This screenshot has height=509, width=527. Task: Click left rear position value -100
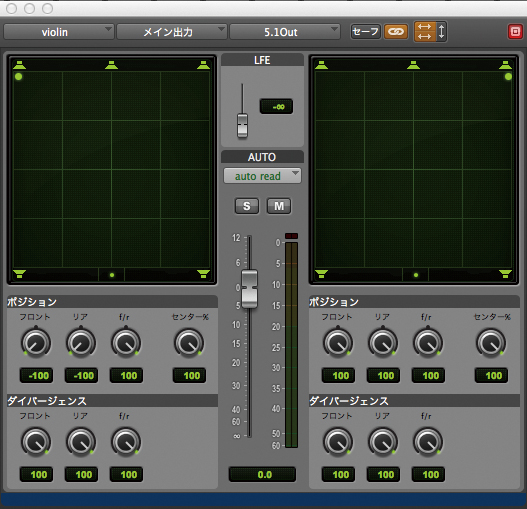click(x=81, y=376)
